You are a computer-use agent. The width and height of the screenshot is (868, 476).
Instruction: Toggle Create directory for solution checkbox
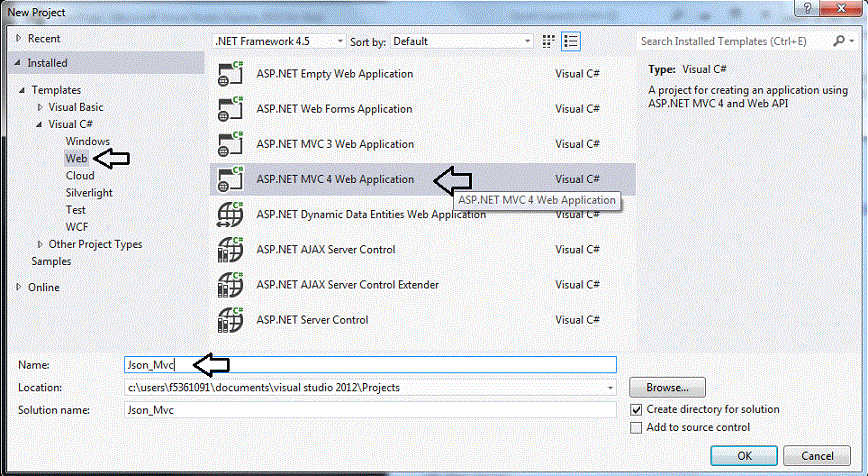tap(636, 410)
